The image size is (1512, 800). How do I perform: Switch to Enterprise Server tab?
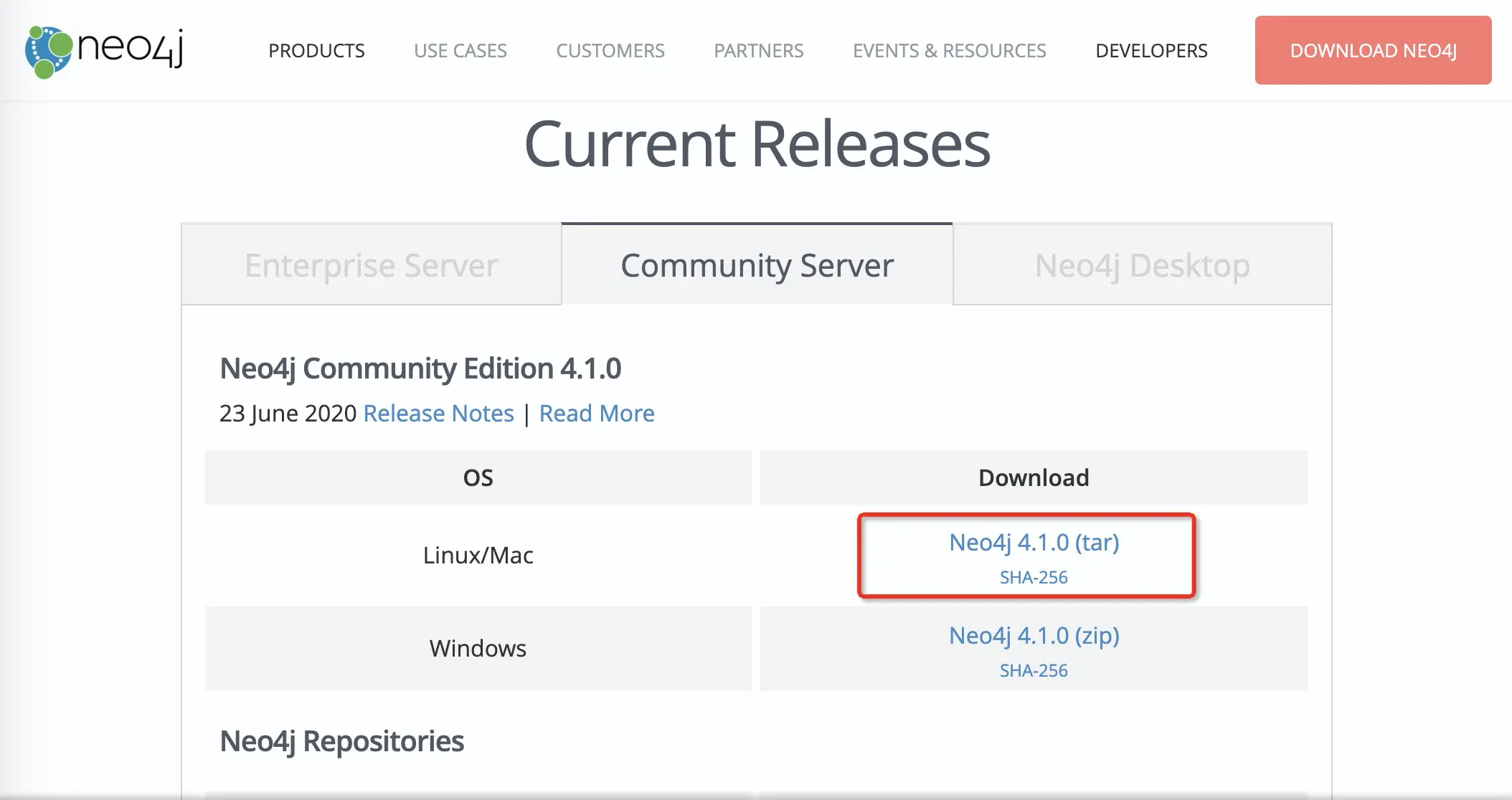tap(371, 265)
